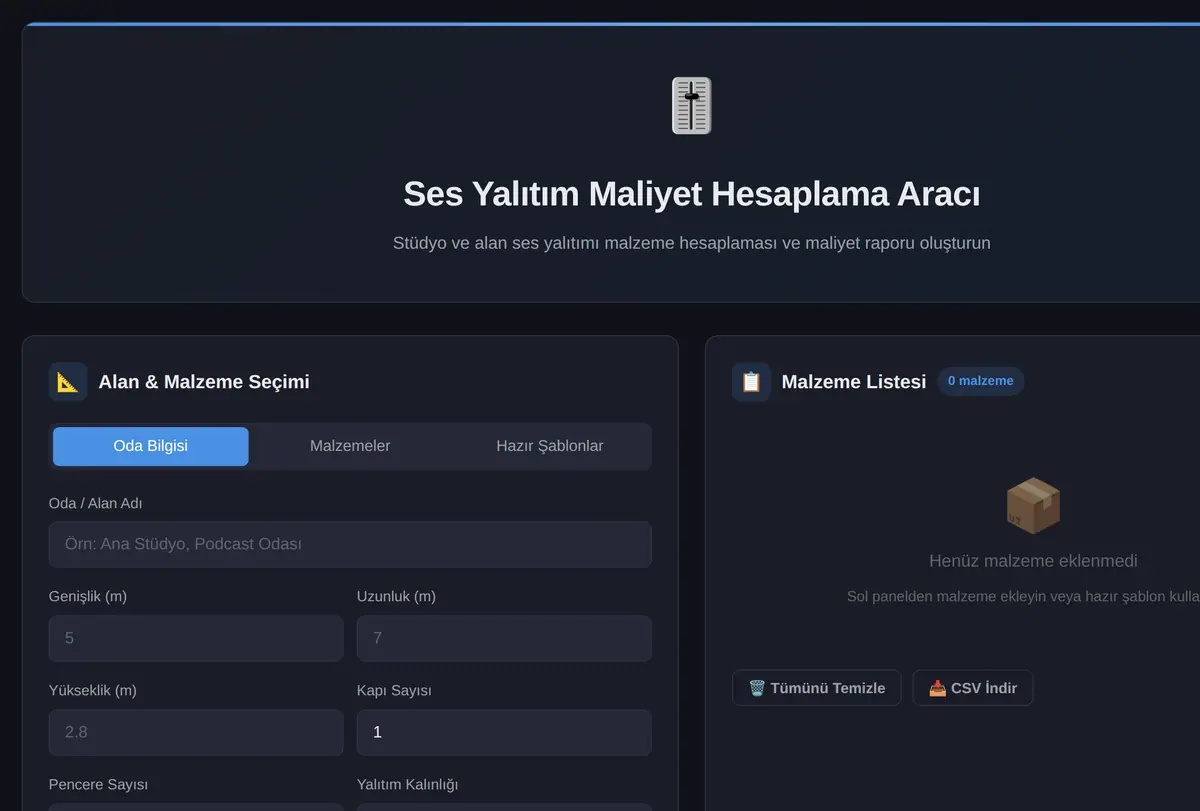Click into the Yükseklik (m) field
This screenshot has height=811, width=1200.
196,732
